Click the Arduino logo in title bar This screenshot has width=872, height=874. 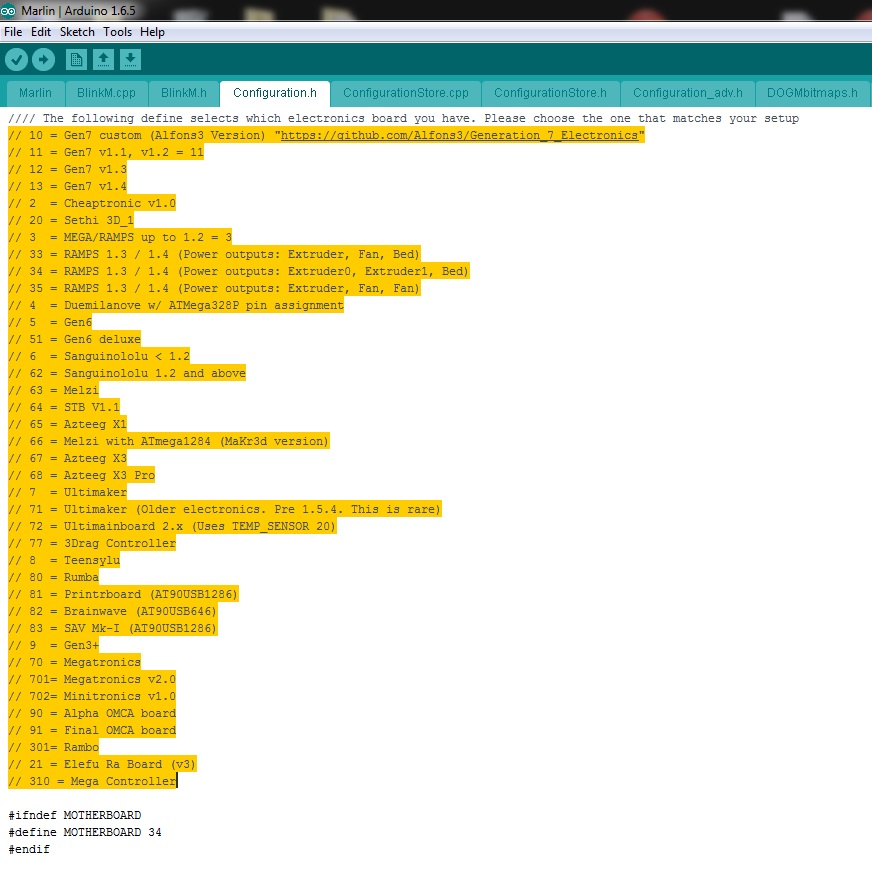click(x=9, y=10)
